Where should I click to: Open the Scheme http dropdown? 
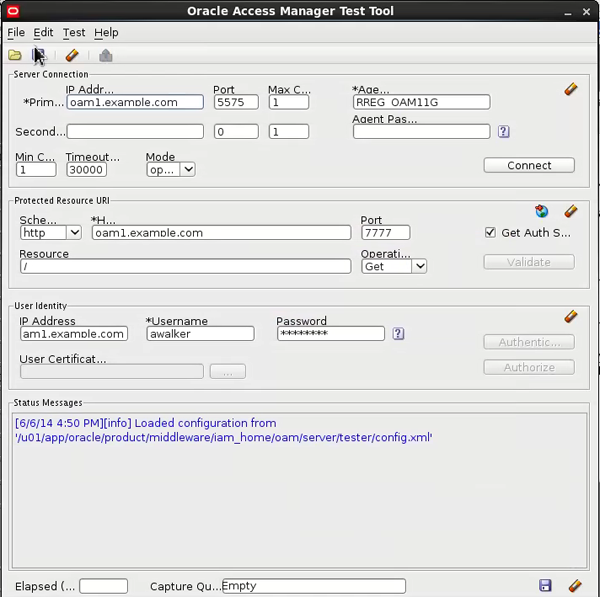74,233
